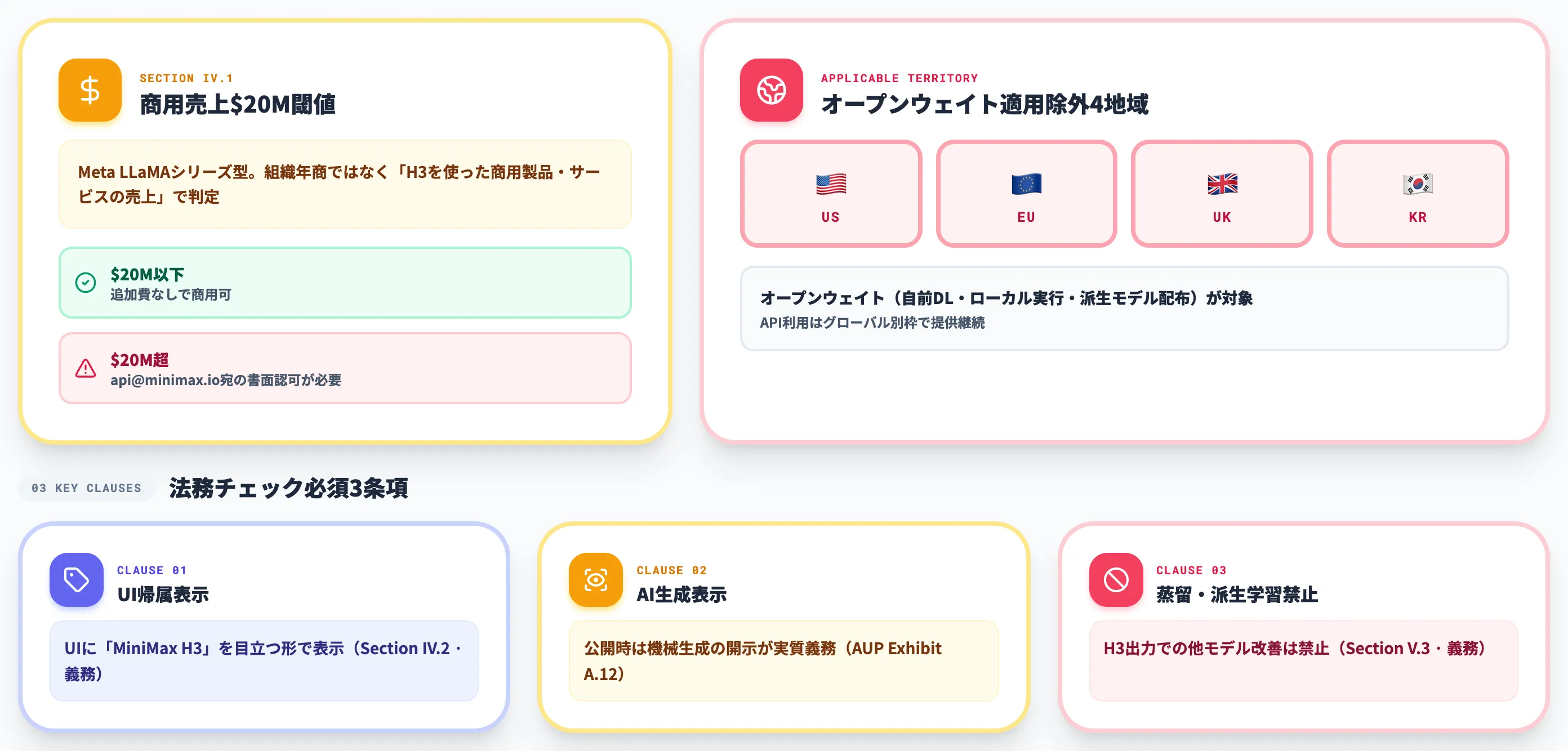The height and width of the screenshot is (751, 1568).
Task: Click the Section V.3 distillation ban text
Action: 1294,648
